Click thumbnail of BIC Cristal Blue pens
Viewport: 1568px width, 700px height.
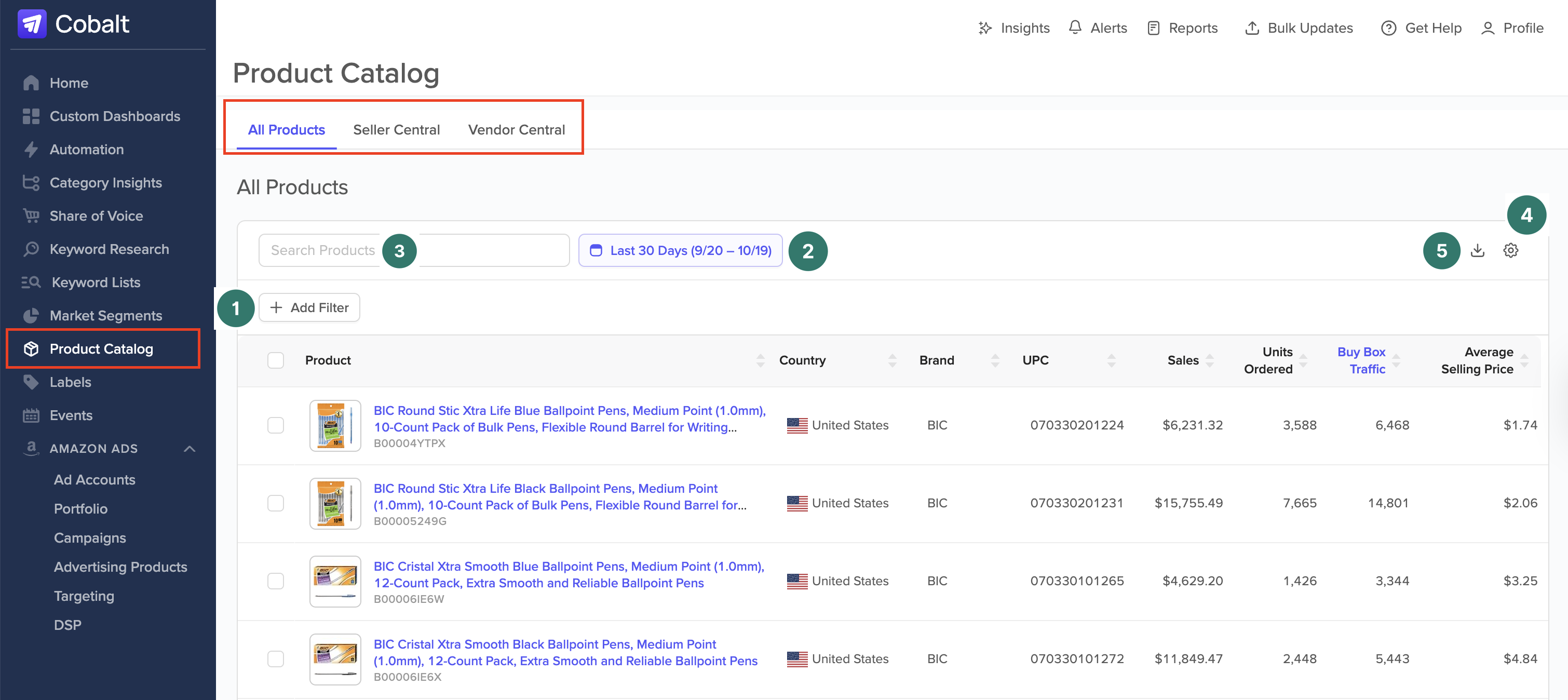(335, 581)
